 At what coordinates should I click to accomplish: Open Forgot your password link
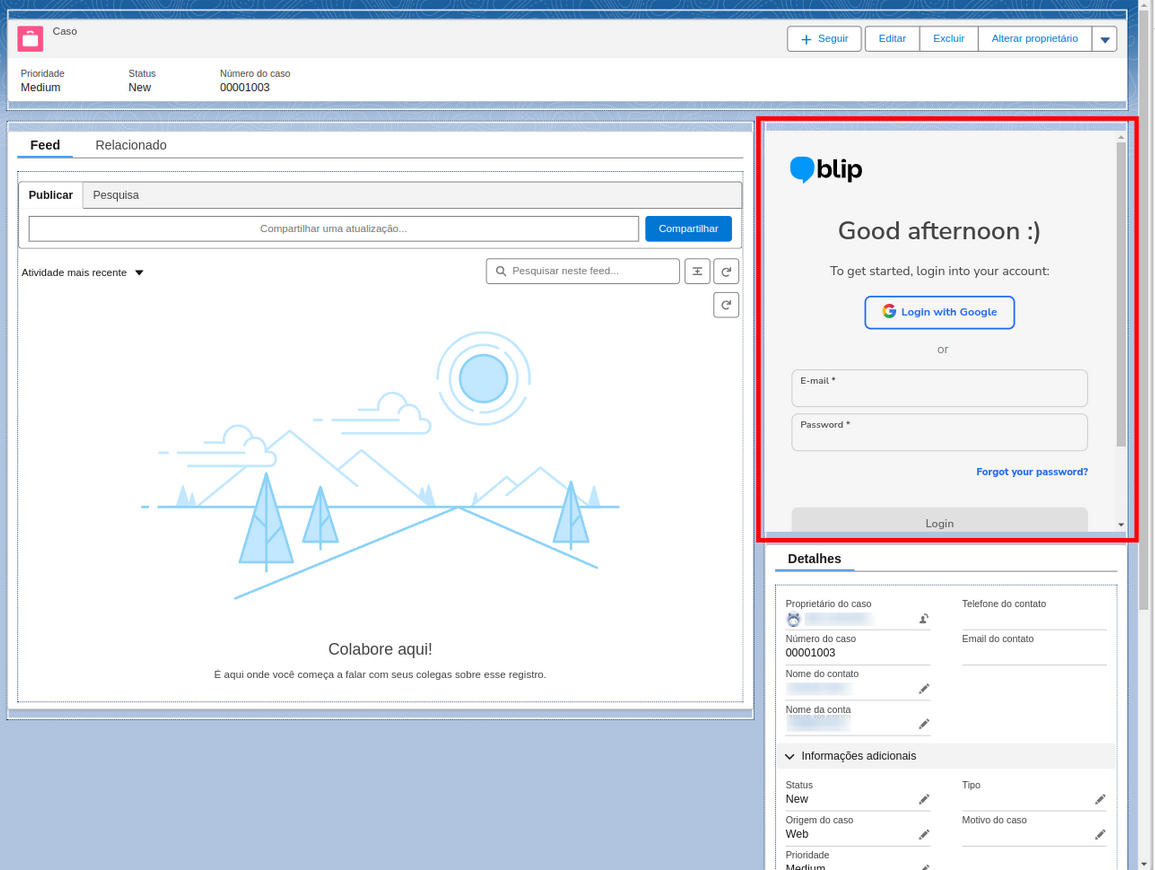click(1031, 472)
